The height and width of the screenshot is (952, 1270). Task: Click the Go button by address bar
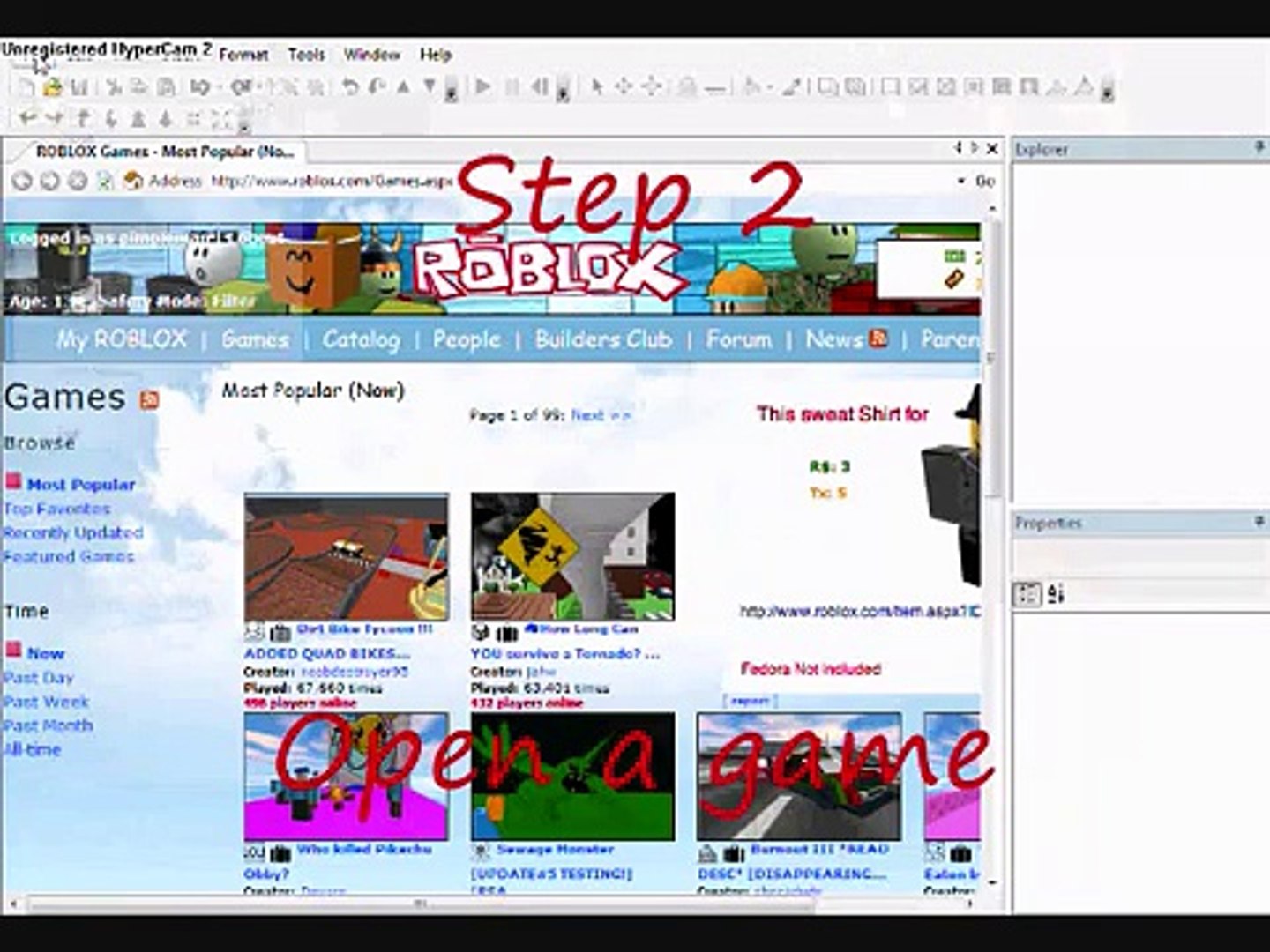tap(985, 181)
